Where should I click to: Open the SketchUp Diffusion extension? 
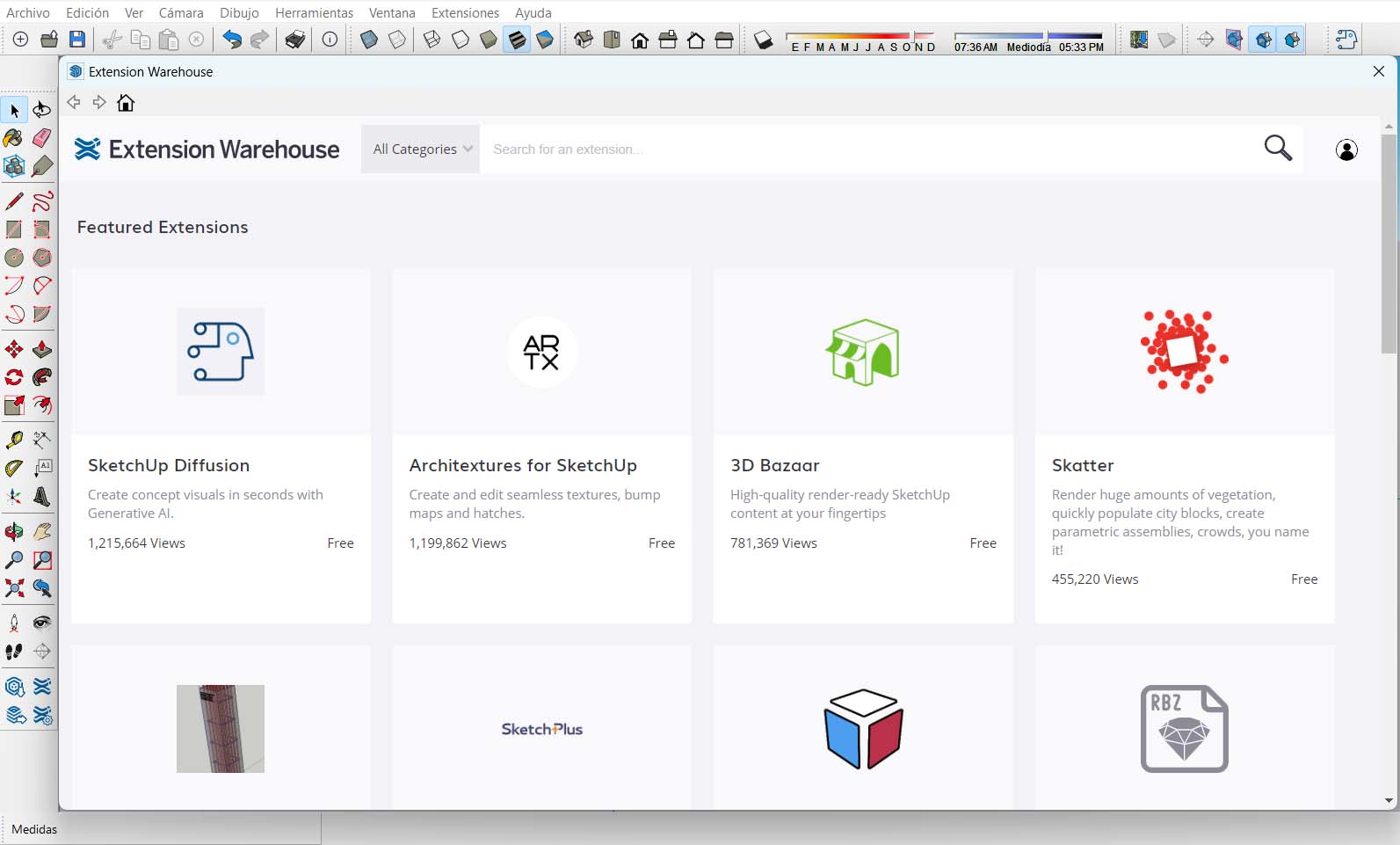pyautogui.click(x=221, y=446)
